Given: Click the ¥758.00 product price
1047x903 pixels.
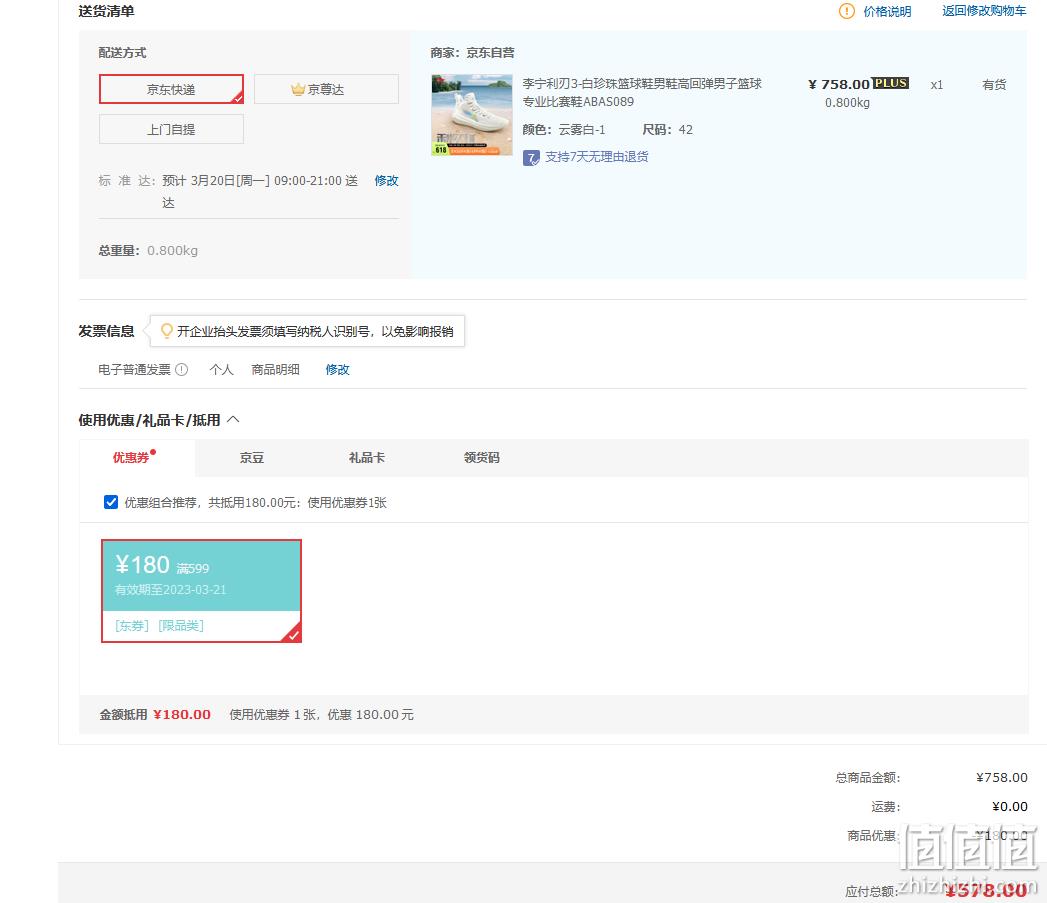Looking at the screenshot, I should click(839, 84).
